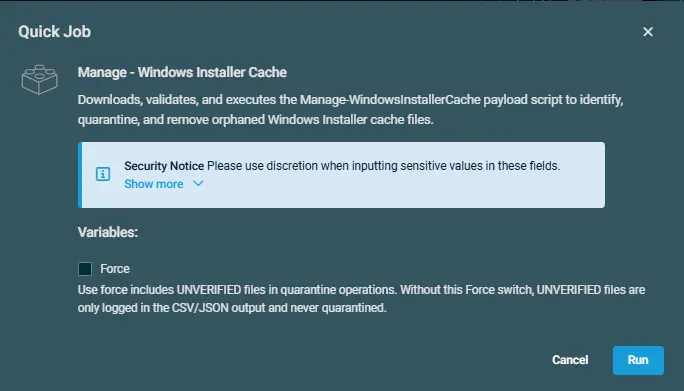Enable the Force checkbox
This screenshot has width=684, height=391.
[85, 269]
